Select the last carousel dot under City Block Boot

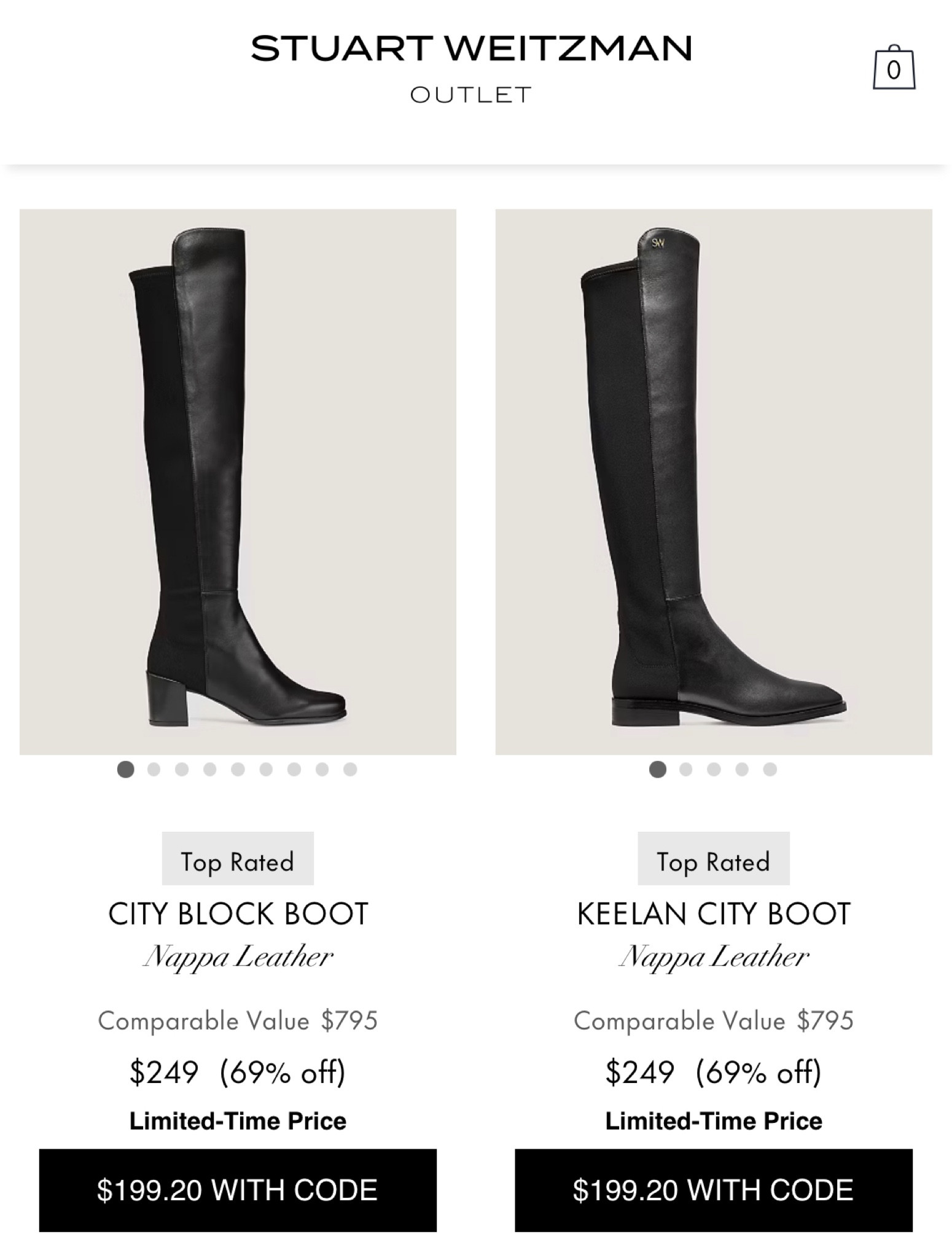350,768
